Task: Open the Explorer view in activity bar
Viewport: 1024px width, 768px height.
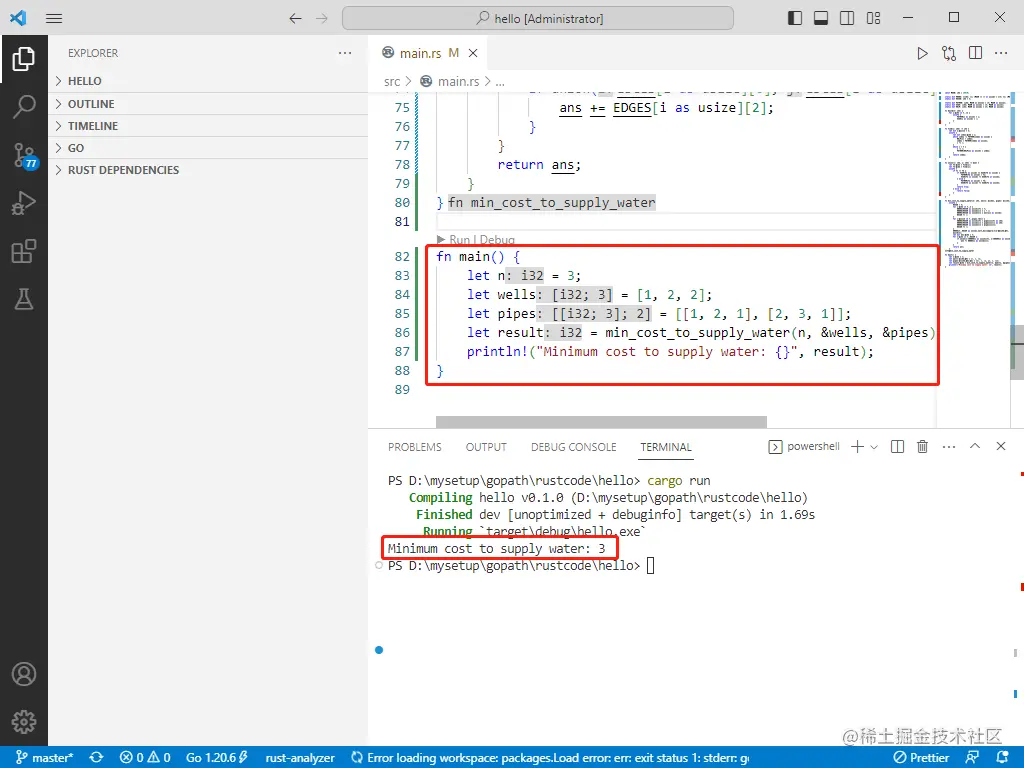Action: 24,59
